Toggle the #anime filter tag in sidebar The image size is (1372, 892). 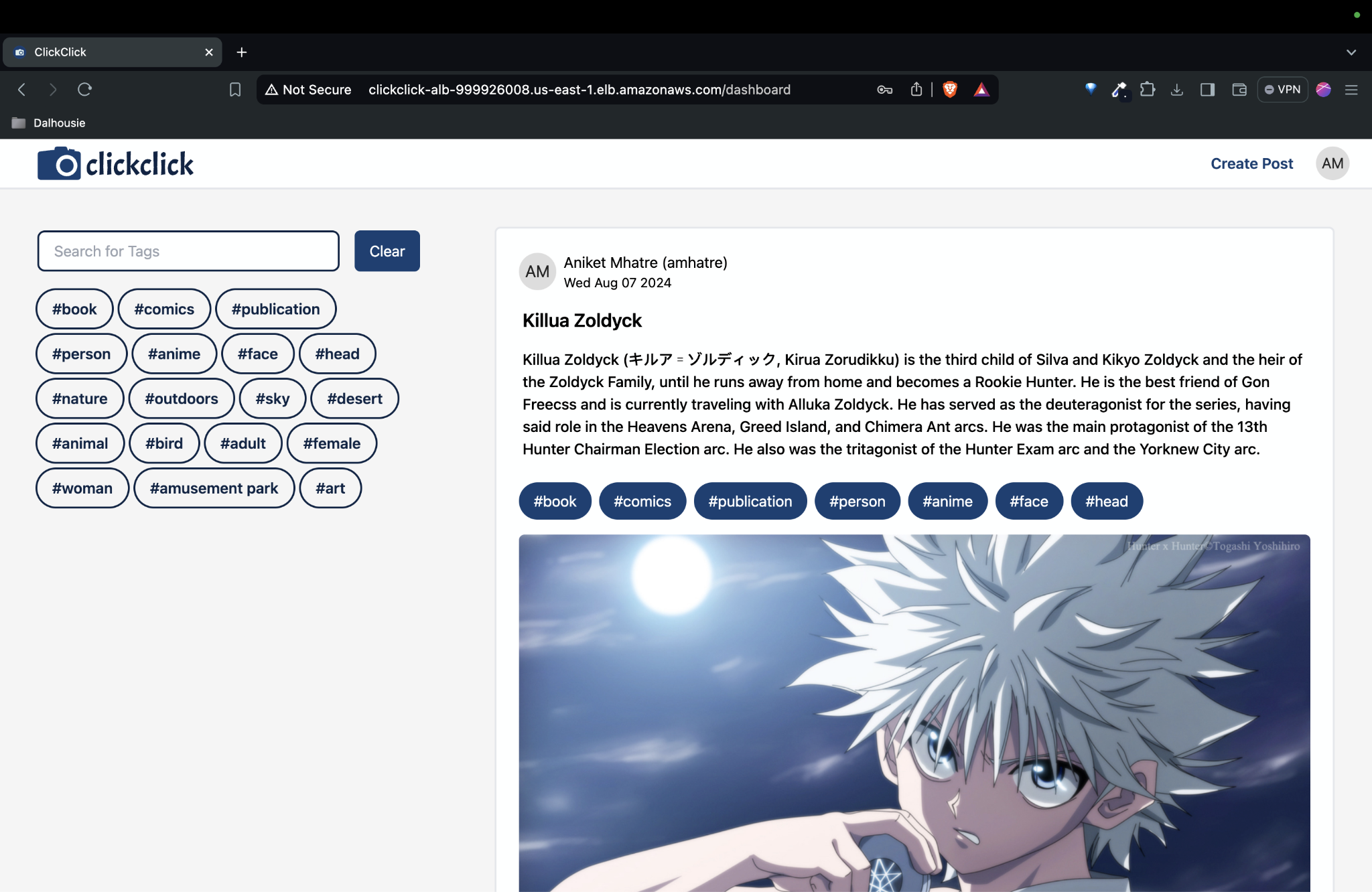[x=174, y=354]
